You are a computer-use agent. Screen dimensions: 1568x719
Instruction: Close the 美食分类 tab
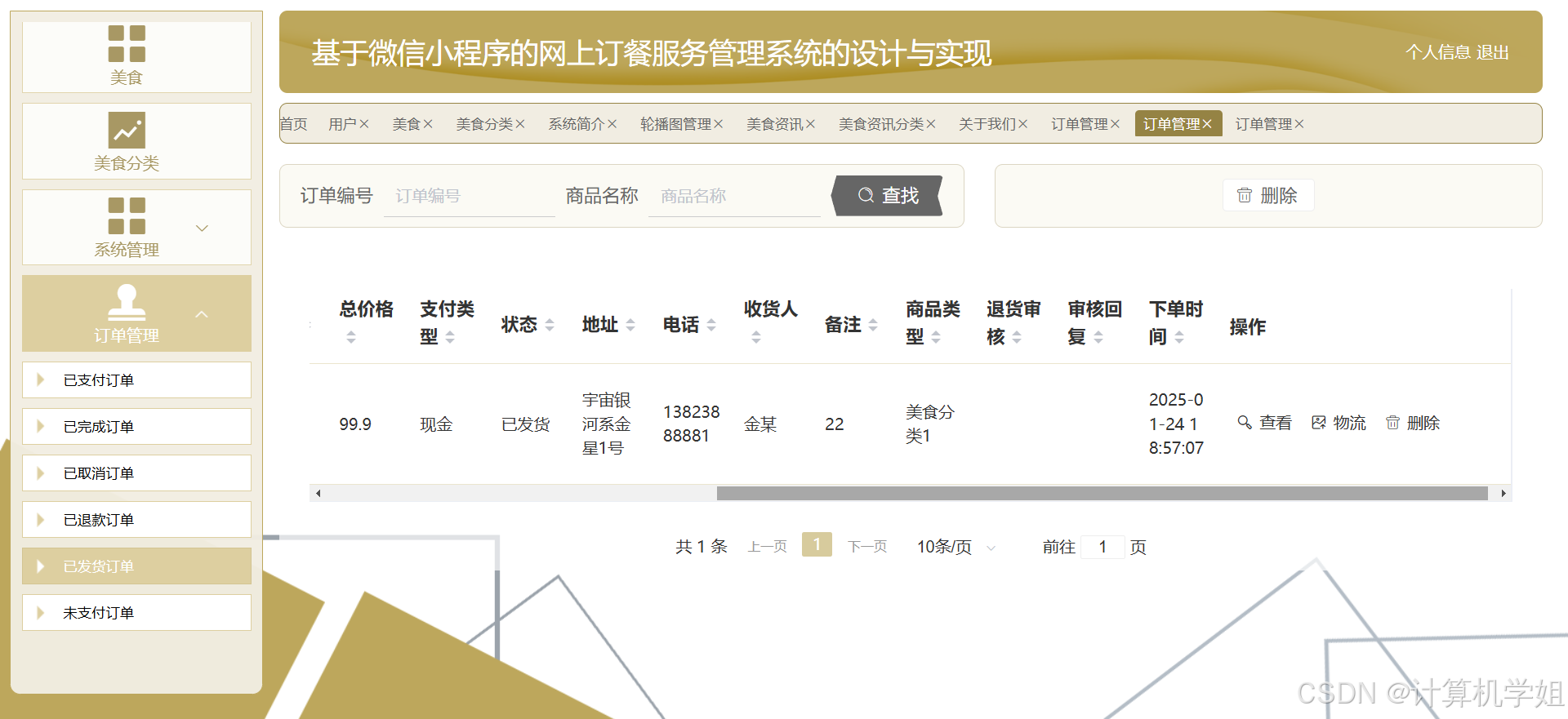pos(520,124)
